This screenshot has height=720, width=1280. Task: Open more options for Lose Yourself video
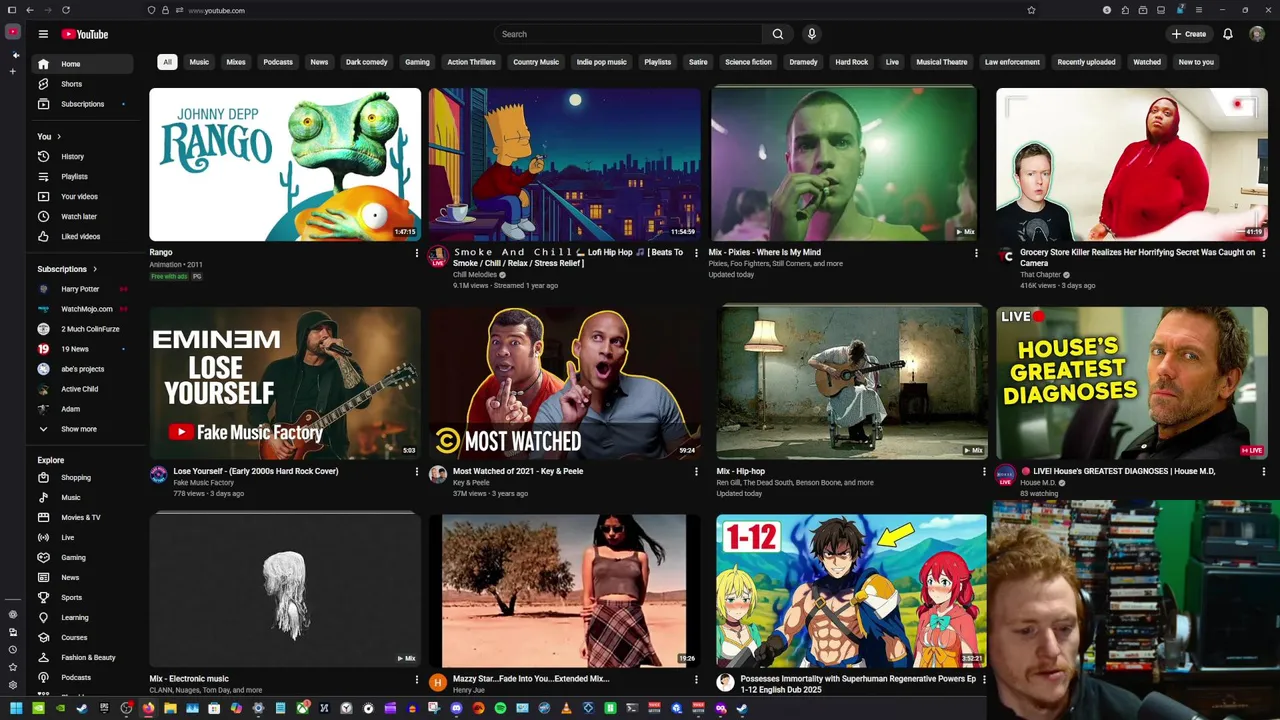417,471
